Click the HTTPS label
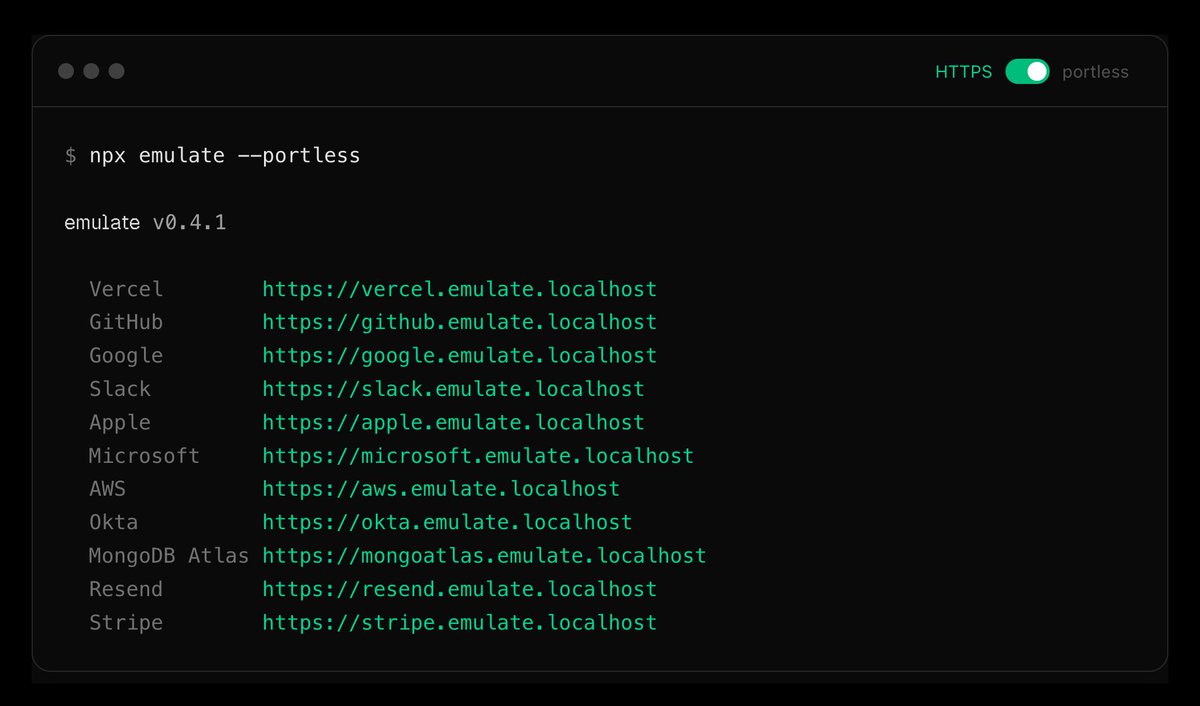The image size is (1200, 706). tap(964, 72)
